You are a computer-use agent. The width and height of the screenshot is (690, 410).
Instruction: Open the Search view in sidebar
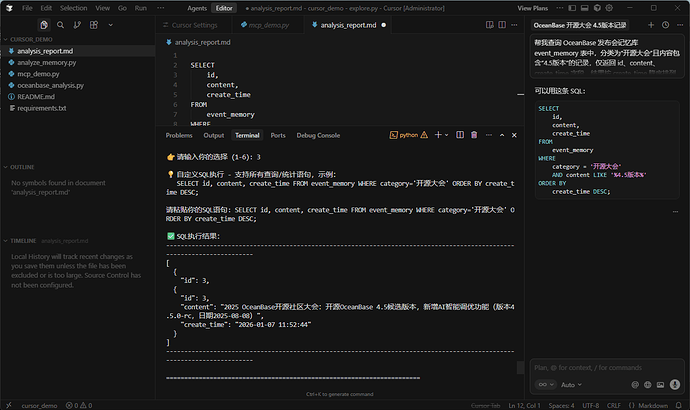(61, 24)
